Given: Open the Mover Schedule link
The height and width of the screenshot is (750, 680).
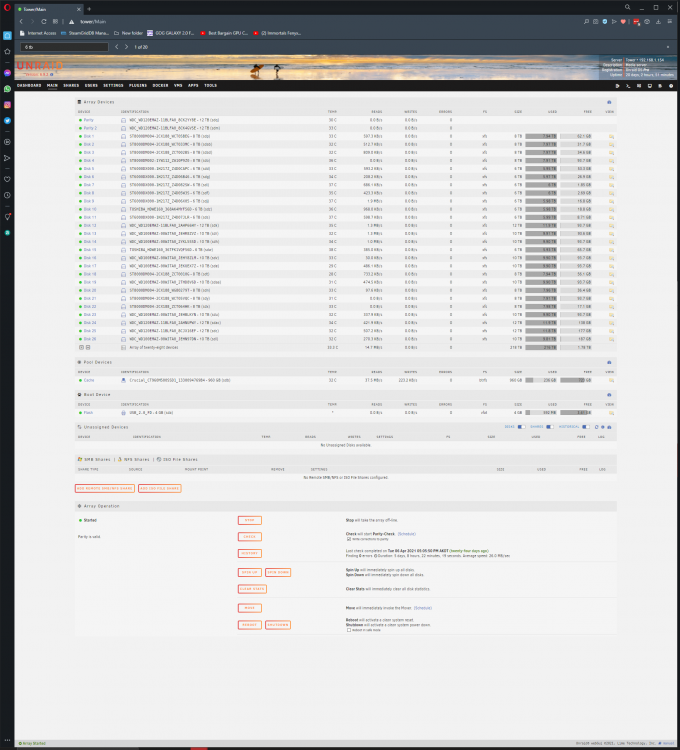Looking at the screenshot, I should coord(423,608).
